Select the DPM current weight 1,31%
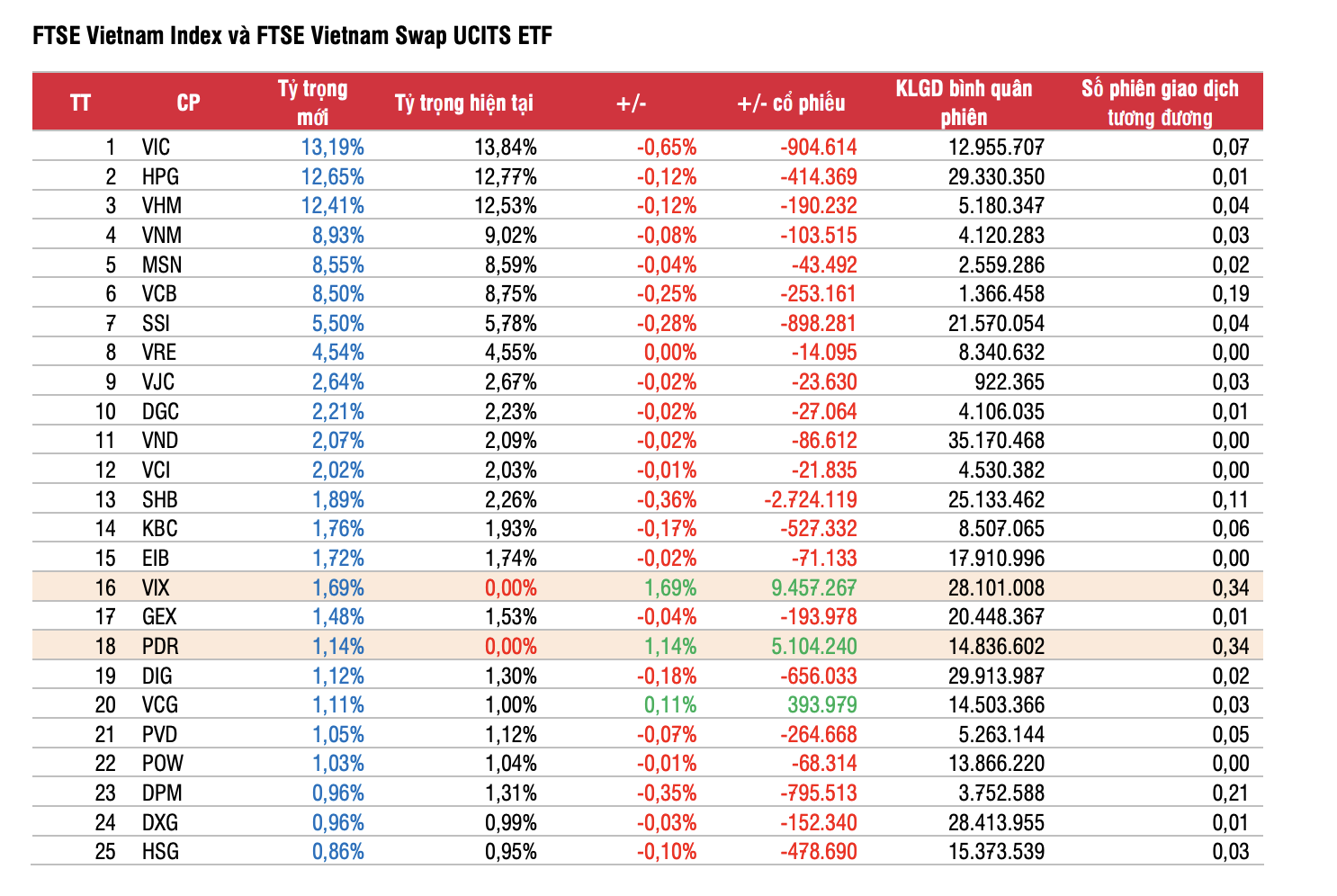The width and height of the screenshot is (1337, 896). point(510,793)
